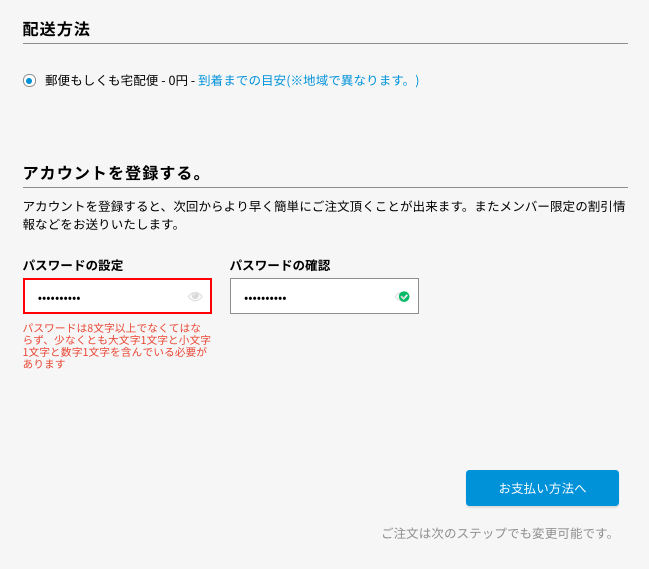This screenshot has width=649, height=569.
Task: Click the red password requirement error message
Action: [x=117, y=346]
